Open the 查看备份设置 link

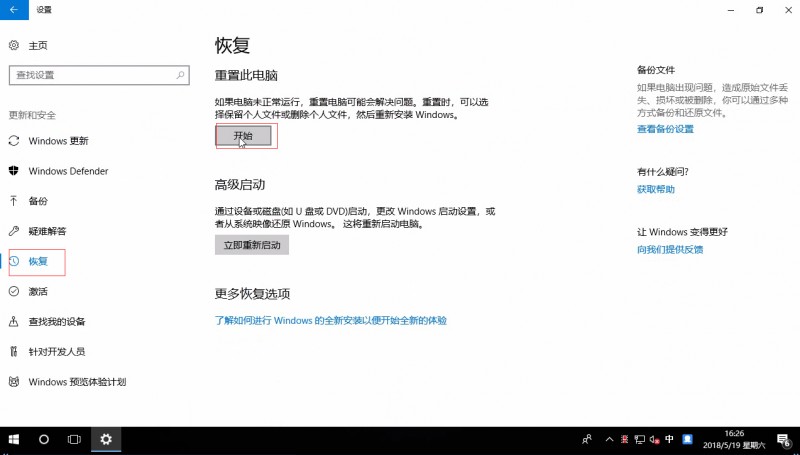665,129
